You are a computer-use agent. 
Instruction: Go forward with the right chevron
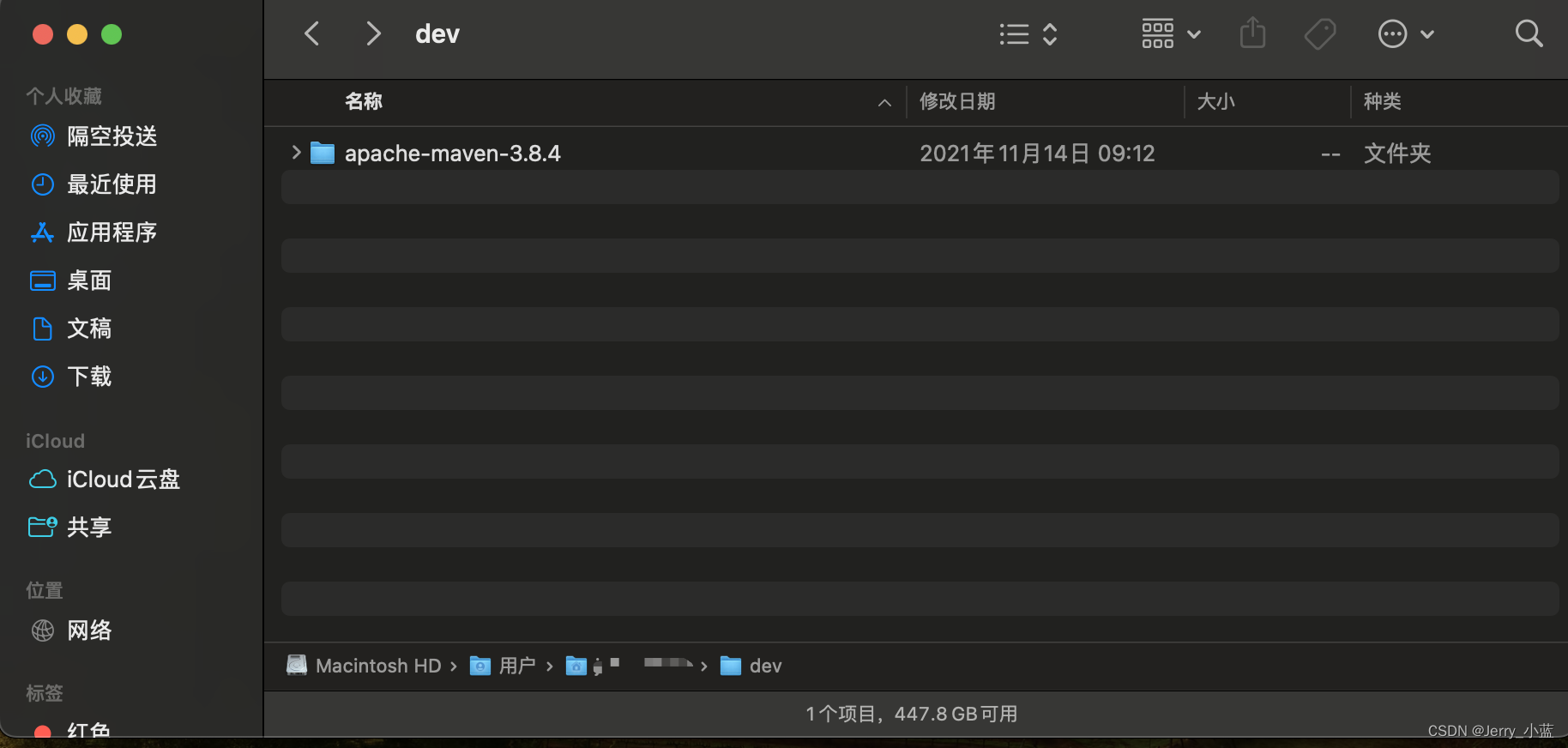pyautogui.click(x=373, y=34)
